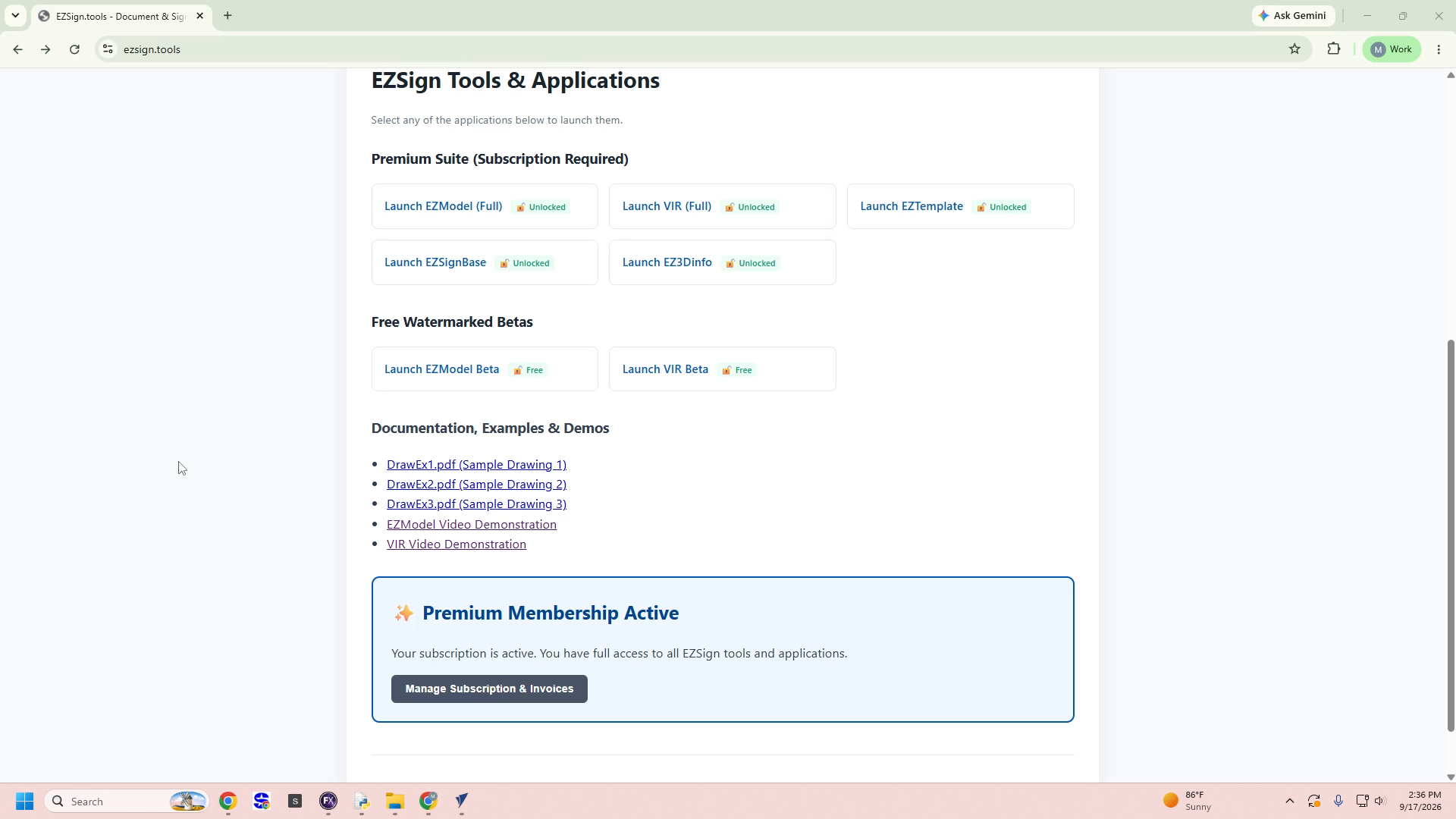Image resolution: width=1456 pixels, height=819 pixels.
Task: Open the FX app in the taskbar
Action: click(328, 802)
